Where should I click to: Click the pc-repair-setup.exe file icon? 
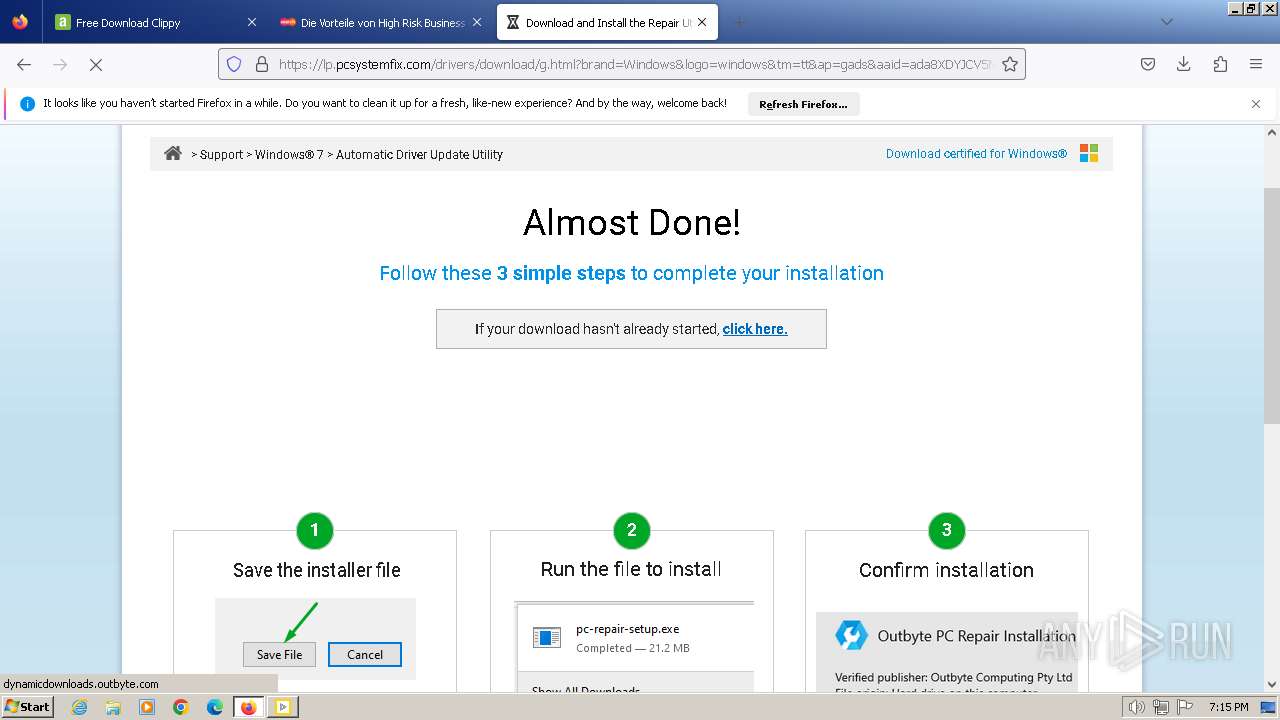tap(547, 637)
